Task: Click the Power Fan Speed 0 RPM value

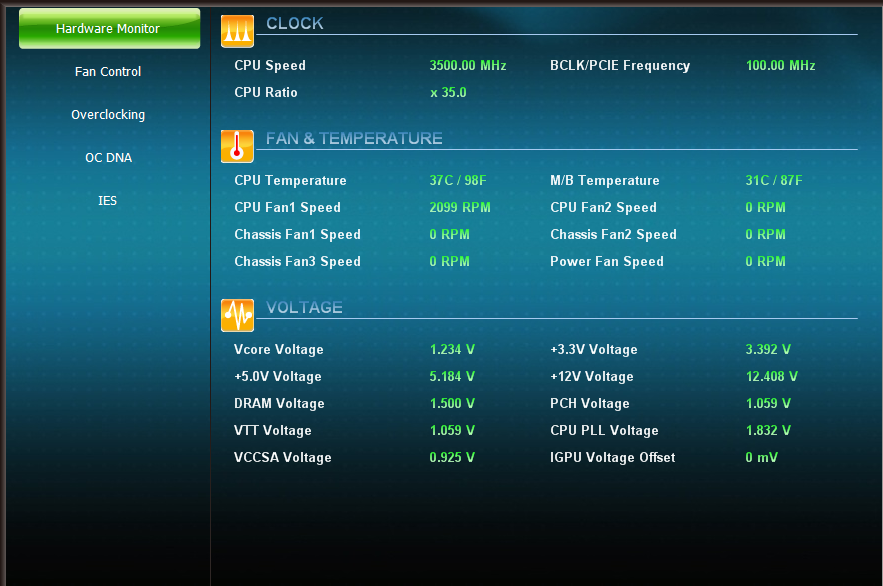Action: tap(765, 261)
